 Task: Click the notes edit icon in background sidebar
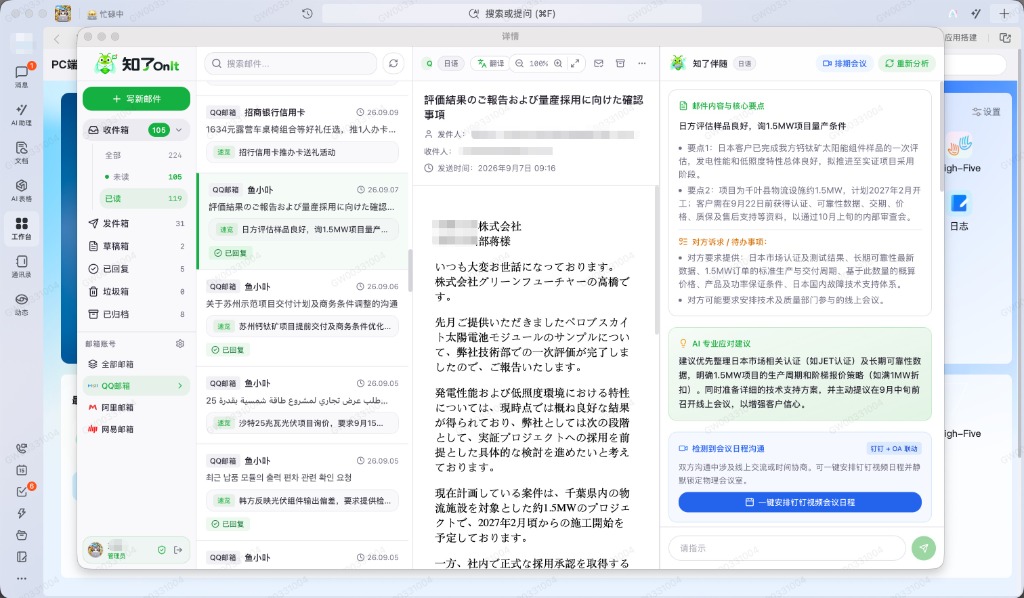(x=22, y=557)
